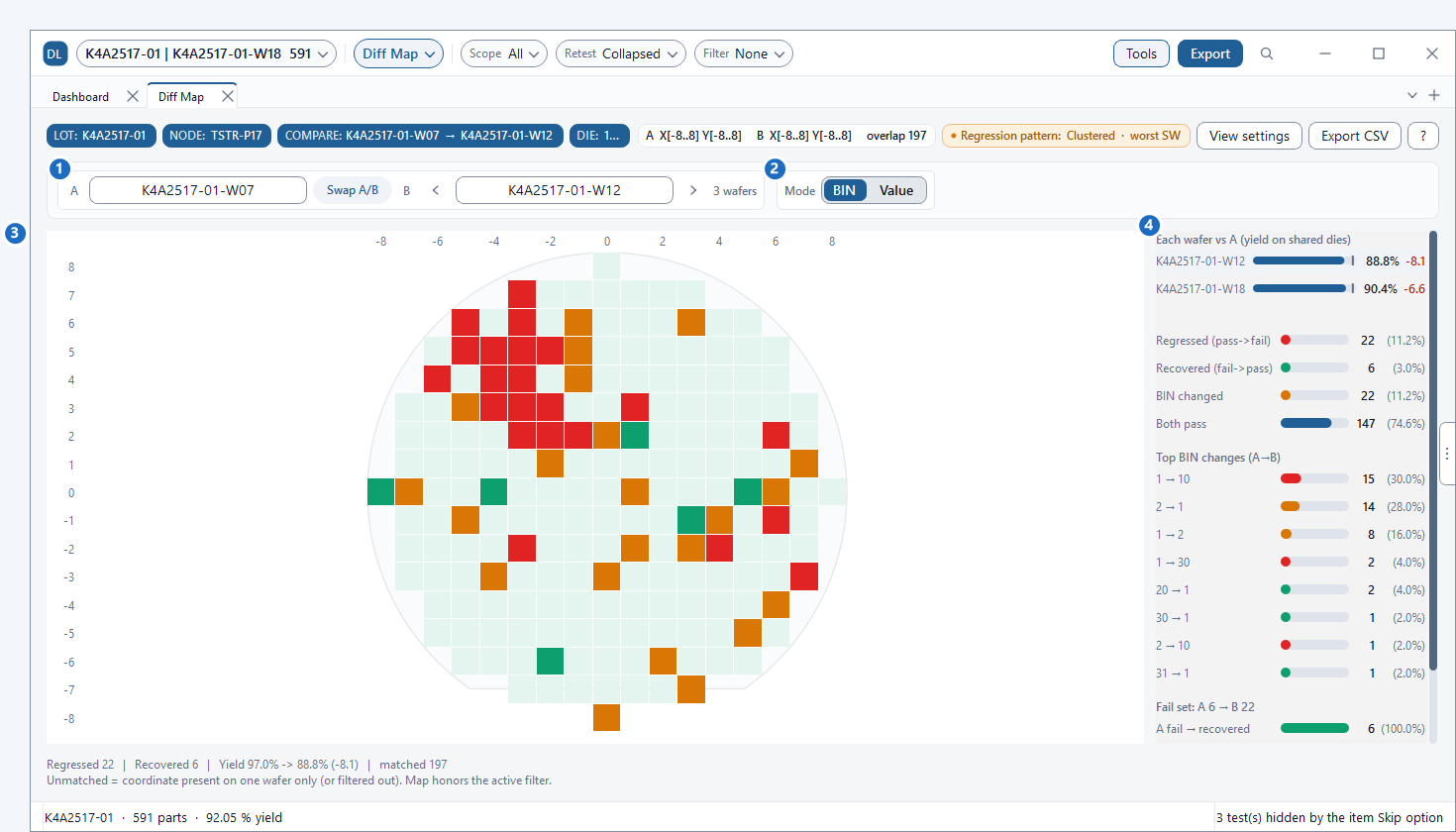Add a new tab with plus icon
The image size is (1456, 832).
click(x=1434, y=95)
